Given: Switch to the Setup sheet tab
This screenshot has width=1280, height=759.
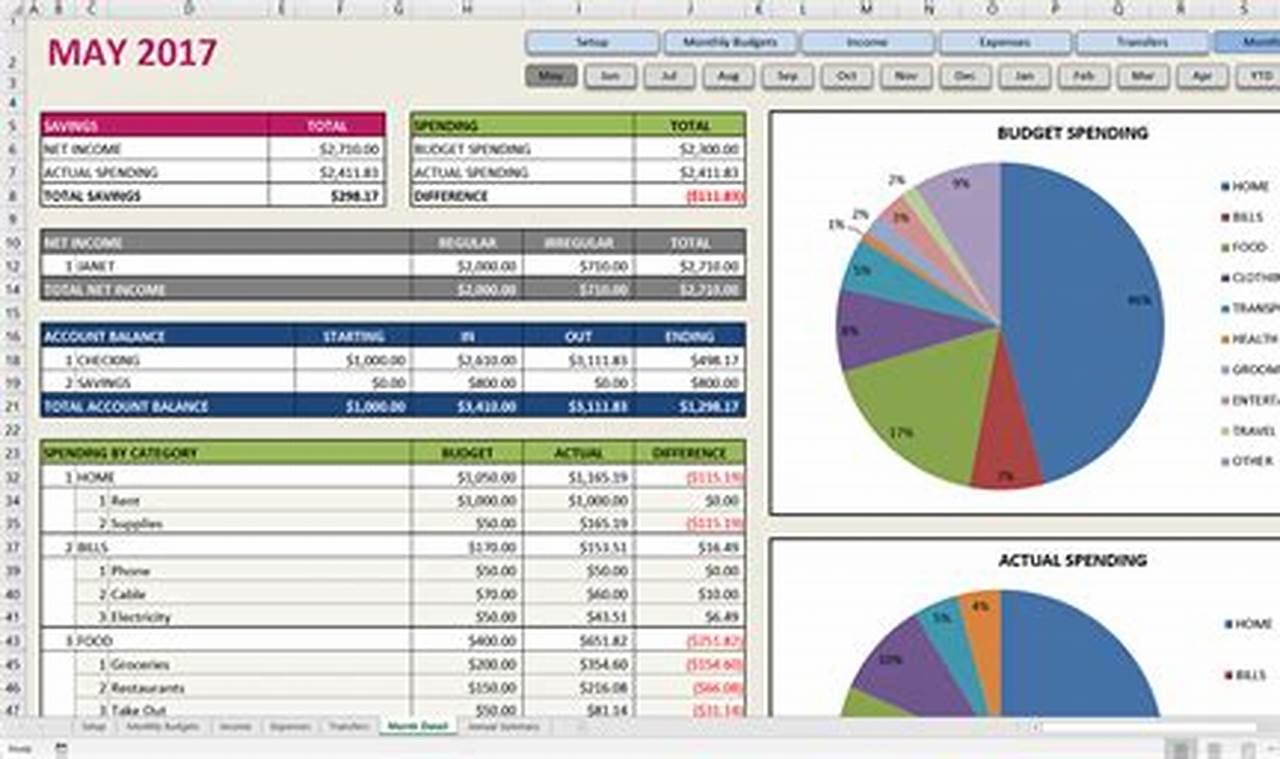Looking at the screenshot, I should [94, 727].
